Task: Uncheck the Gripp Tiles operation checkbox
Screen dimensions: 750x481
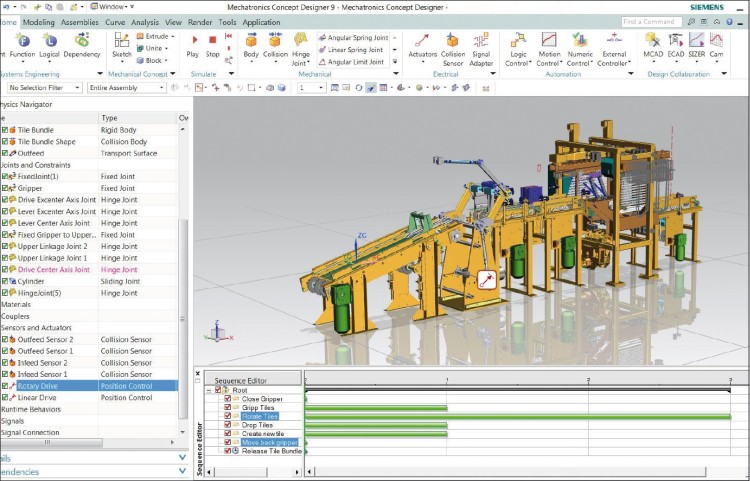Action: click(x=228, y=408)
